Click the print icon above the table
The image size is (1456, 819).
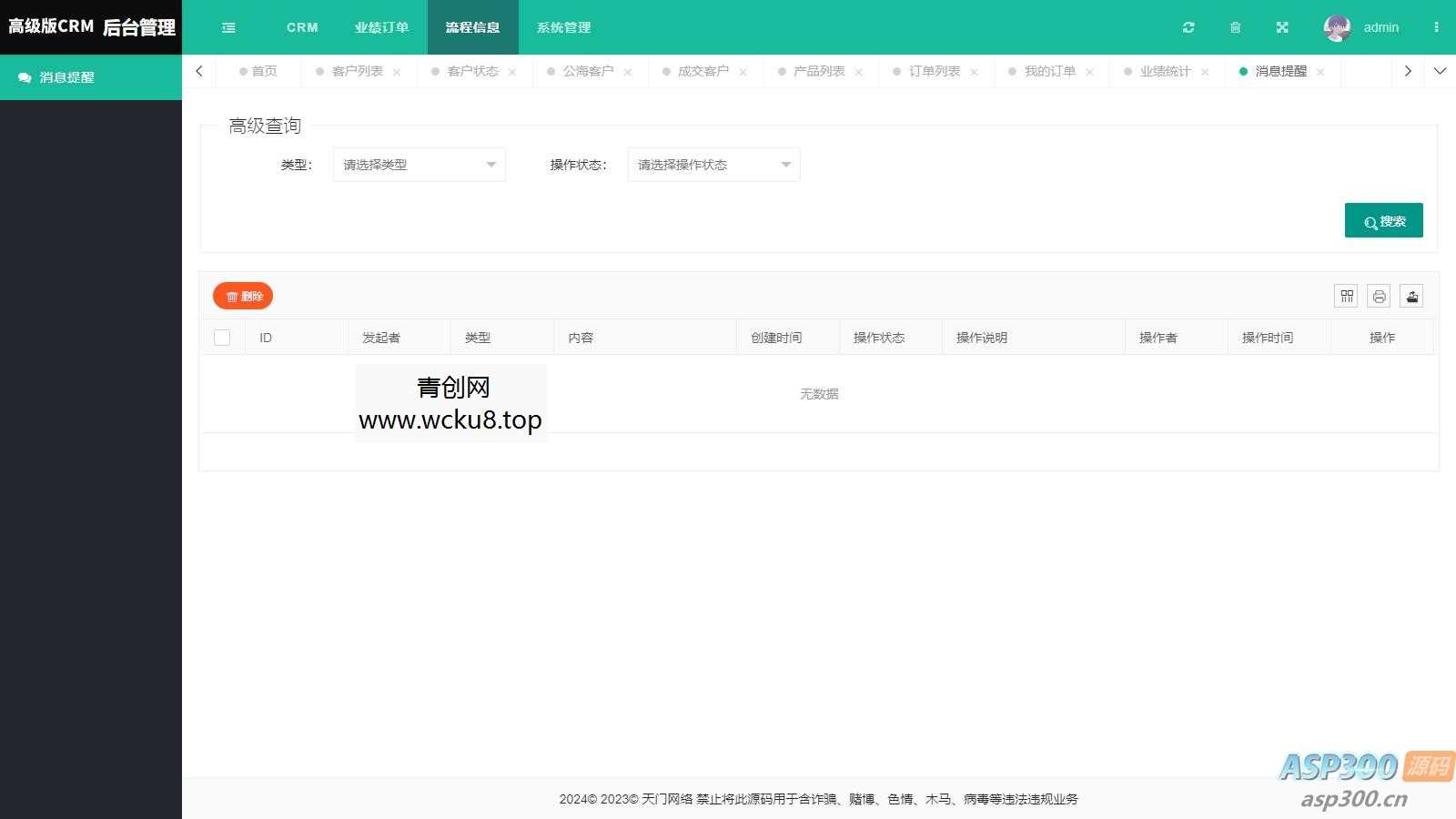(x=1379, y=296)
